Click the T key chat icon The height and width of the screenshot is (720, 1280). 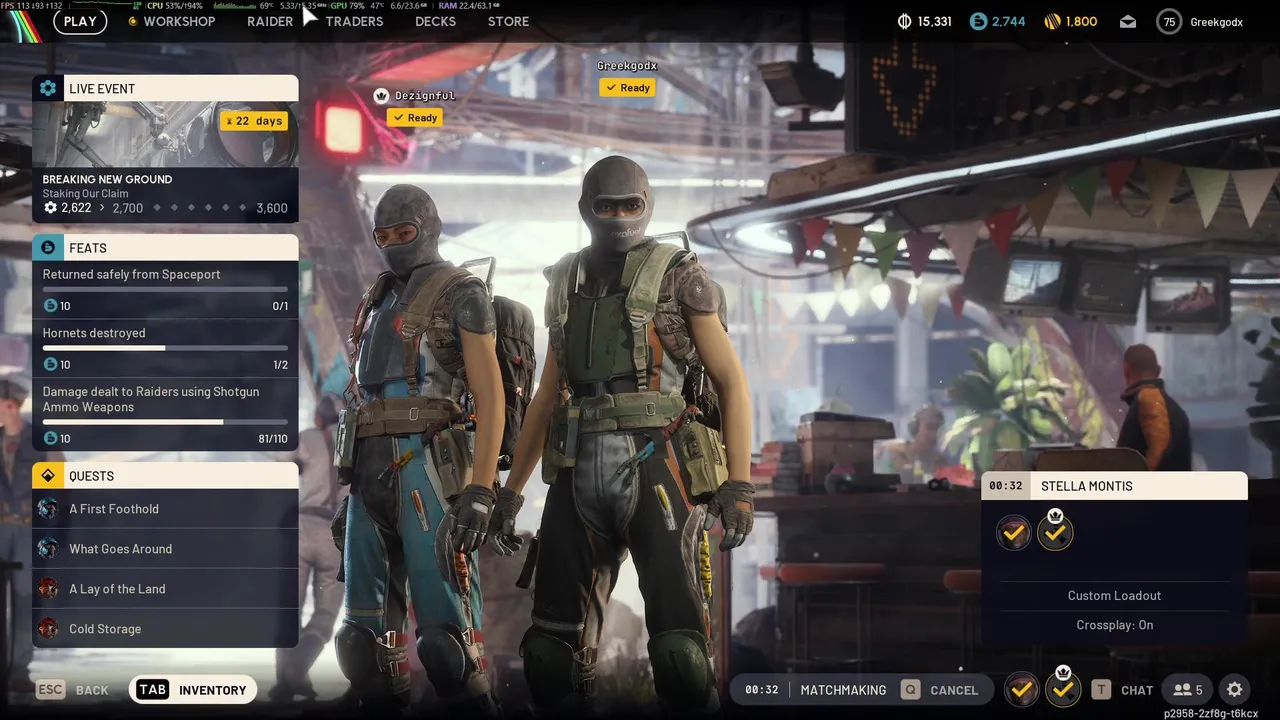pyautogui.click(x=1101, y=689)
